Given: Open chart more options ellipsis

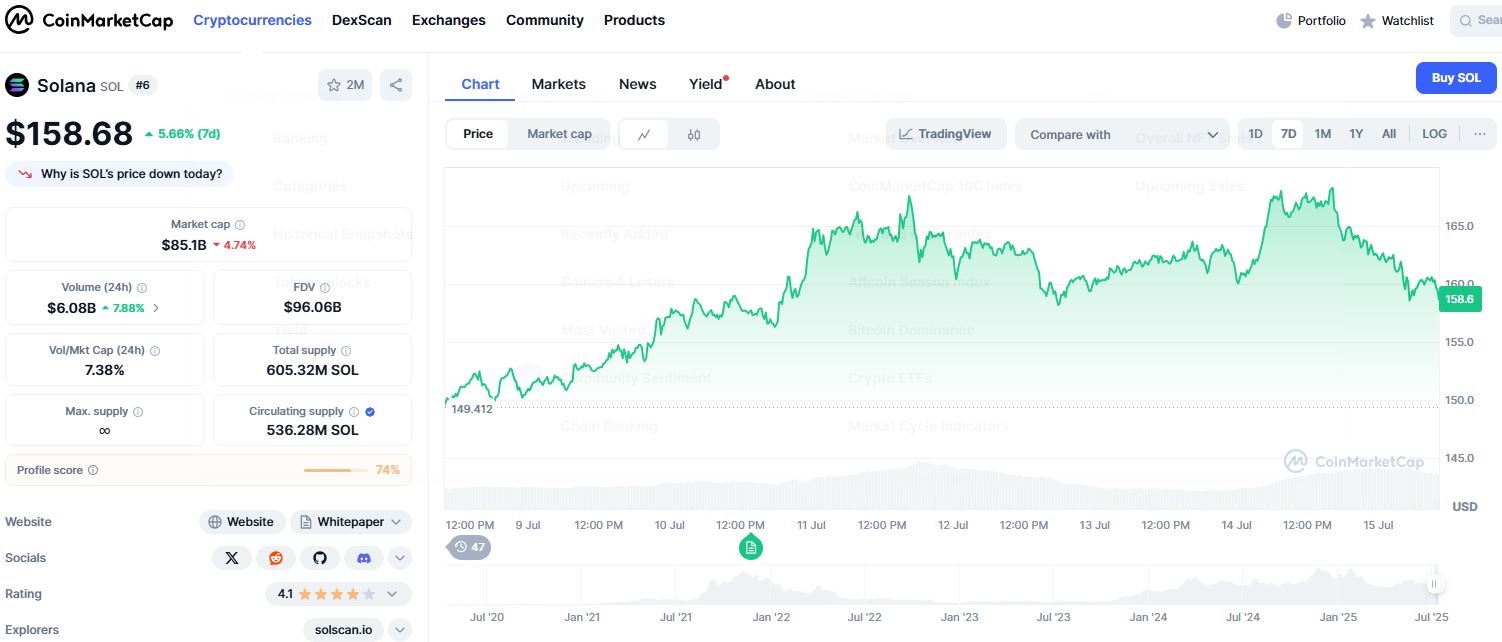Looking at the screenshot, I should click(x=1480, y=134).
